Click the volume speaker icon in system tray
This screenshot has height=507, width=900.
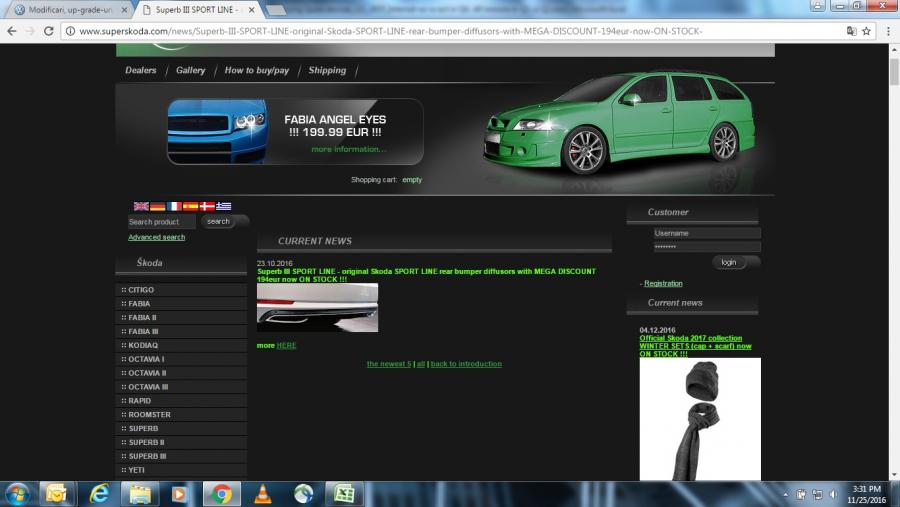pyautogui.click(x=833, y=494)
